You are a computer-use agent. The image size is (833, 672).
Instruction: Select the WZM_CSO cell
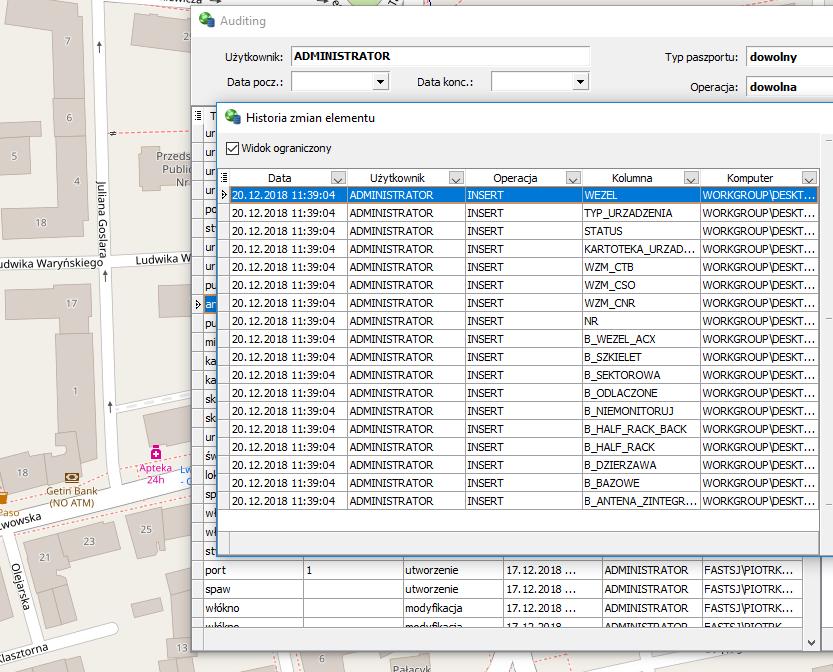[641, 285]
